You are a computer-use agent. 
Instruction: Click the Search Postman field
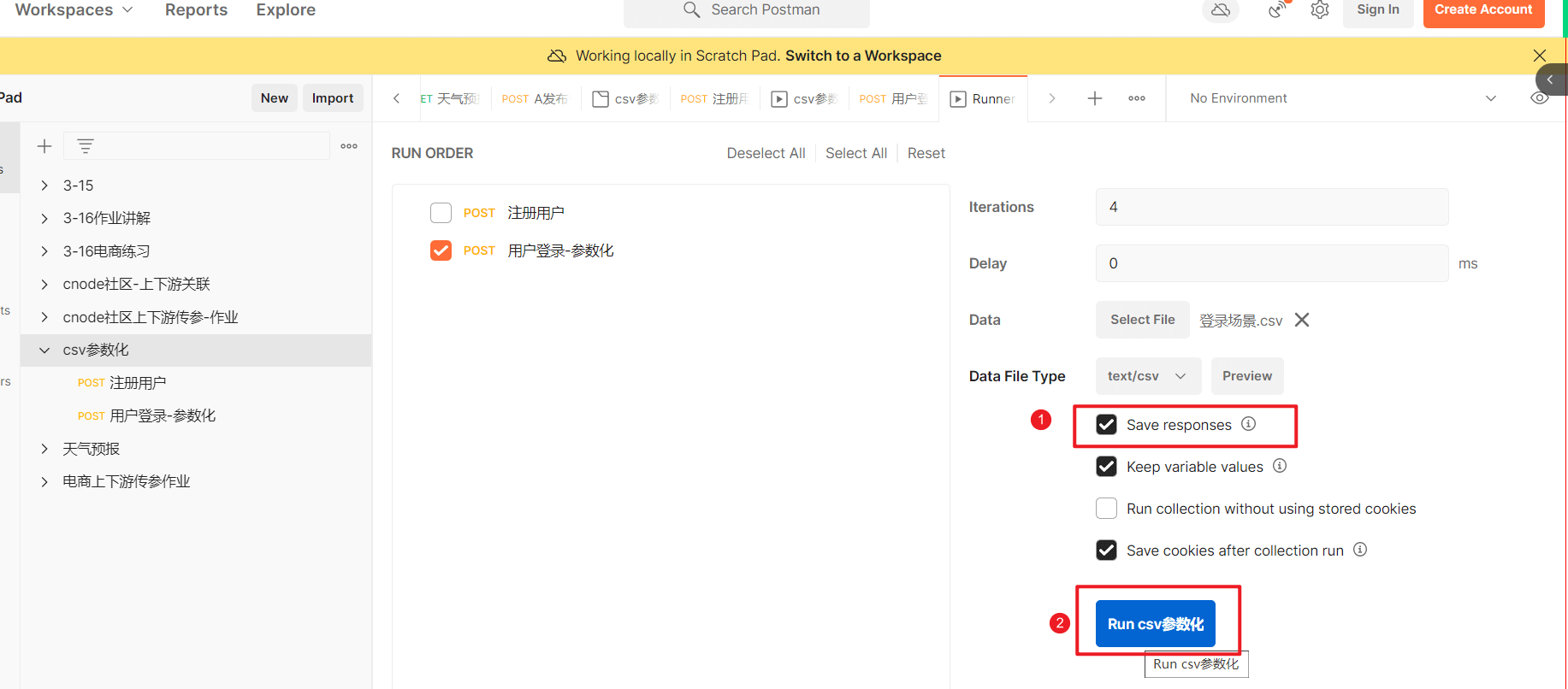(x=746, y=10)
